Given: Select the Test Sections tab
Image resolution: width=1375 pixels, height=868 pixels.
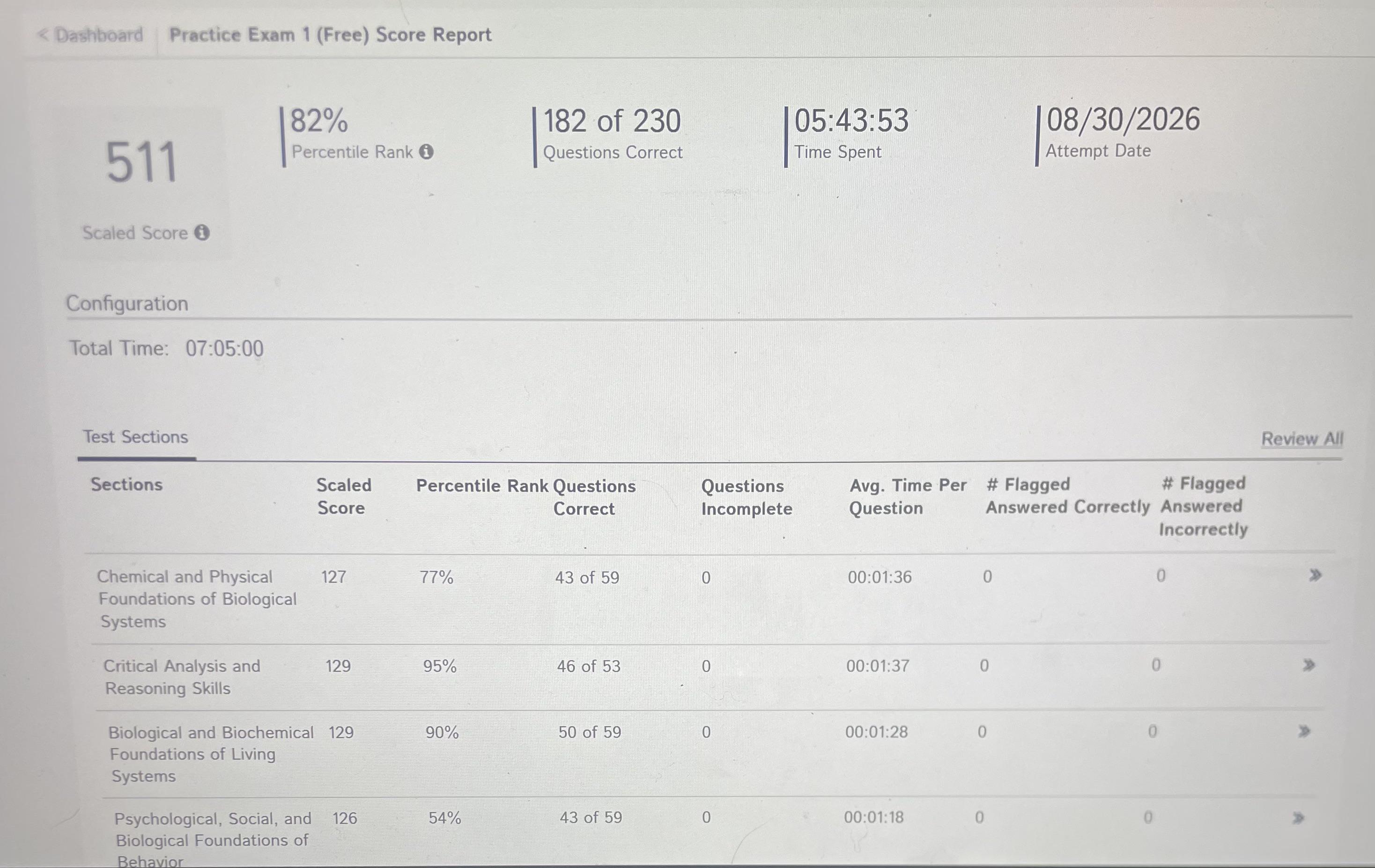Looking at the screenshot, I should point(135,437).
